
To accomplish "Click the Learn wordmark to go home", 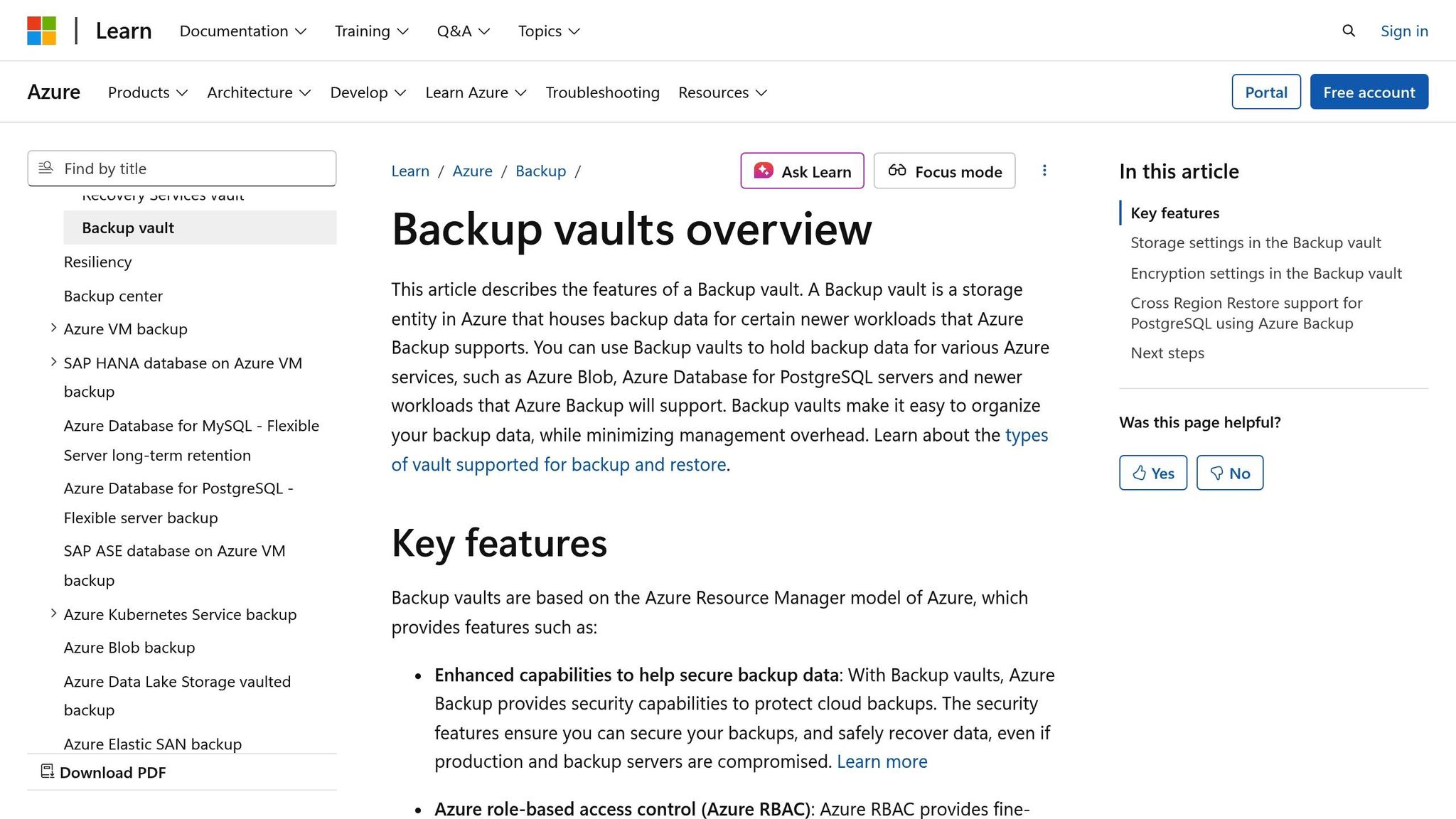I will tap(123, 31).
